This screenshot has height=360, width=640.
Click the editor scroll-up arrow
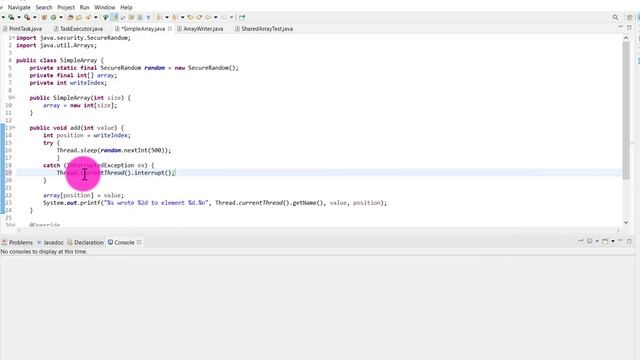626,38
